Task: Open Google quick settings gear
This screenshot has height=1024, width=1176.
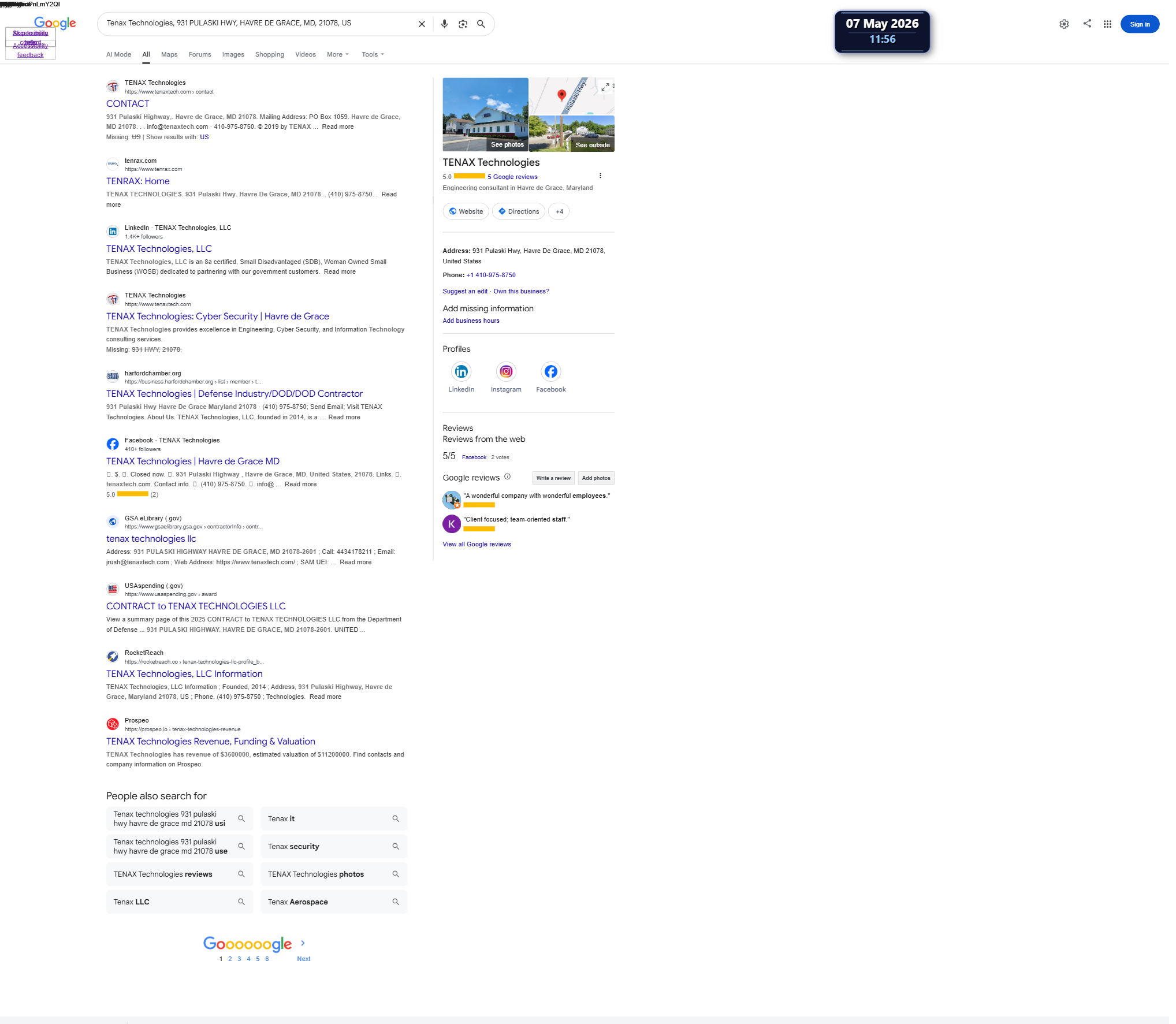Action: coord(1064,24)
